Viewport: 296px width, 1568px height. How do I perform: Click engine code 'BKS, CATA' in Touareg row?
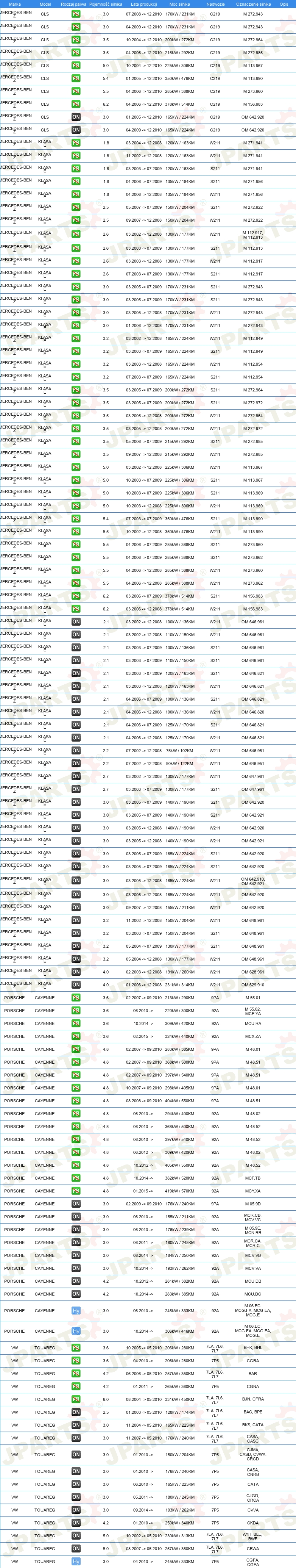tap(253, 1425)
